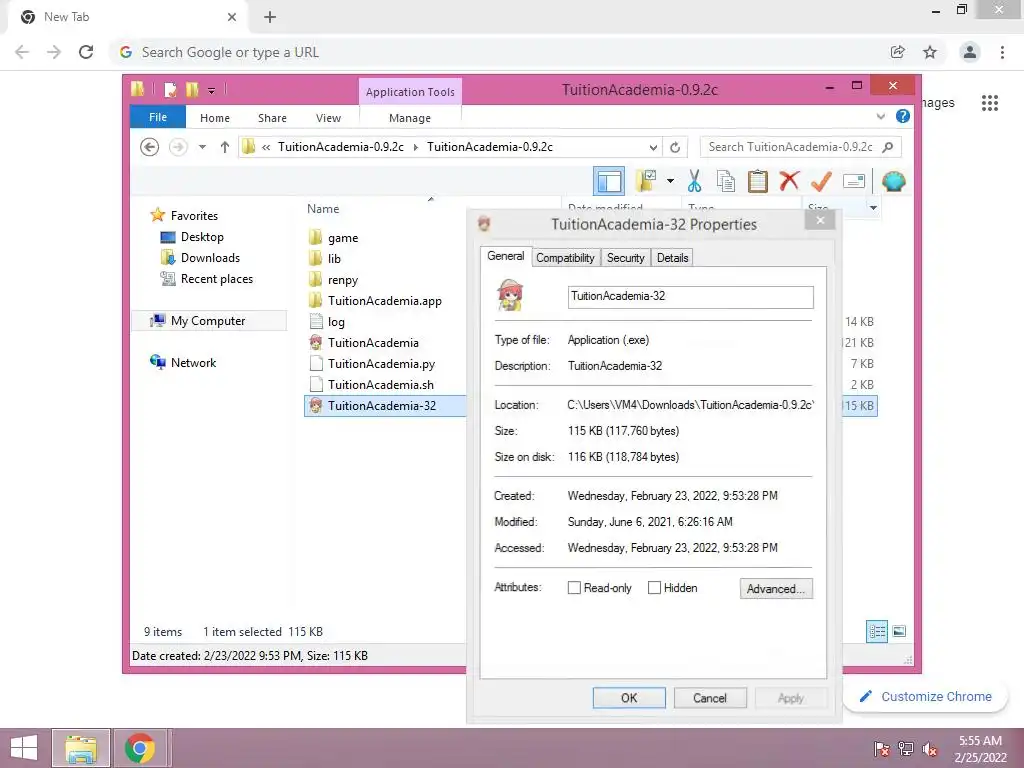
Task: Go back in the Explorer window
Action: click(150, 147)
